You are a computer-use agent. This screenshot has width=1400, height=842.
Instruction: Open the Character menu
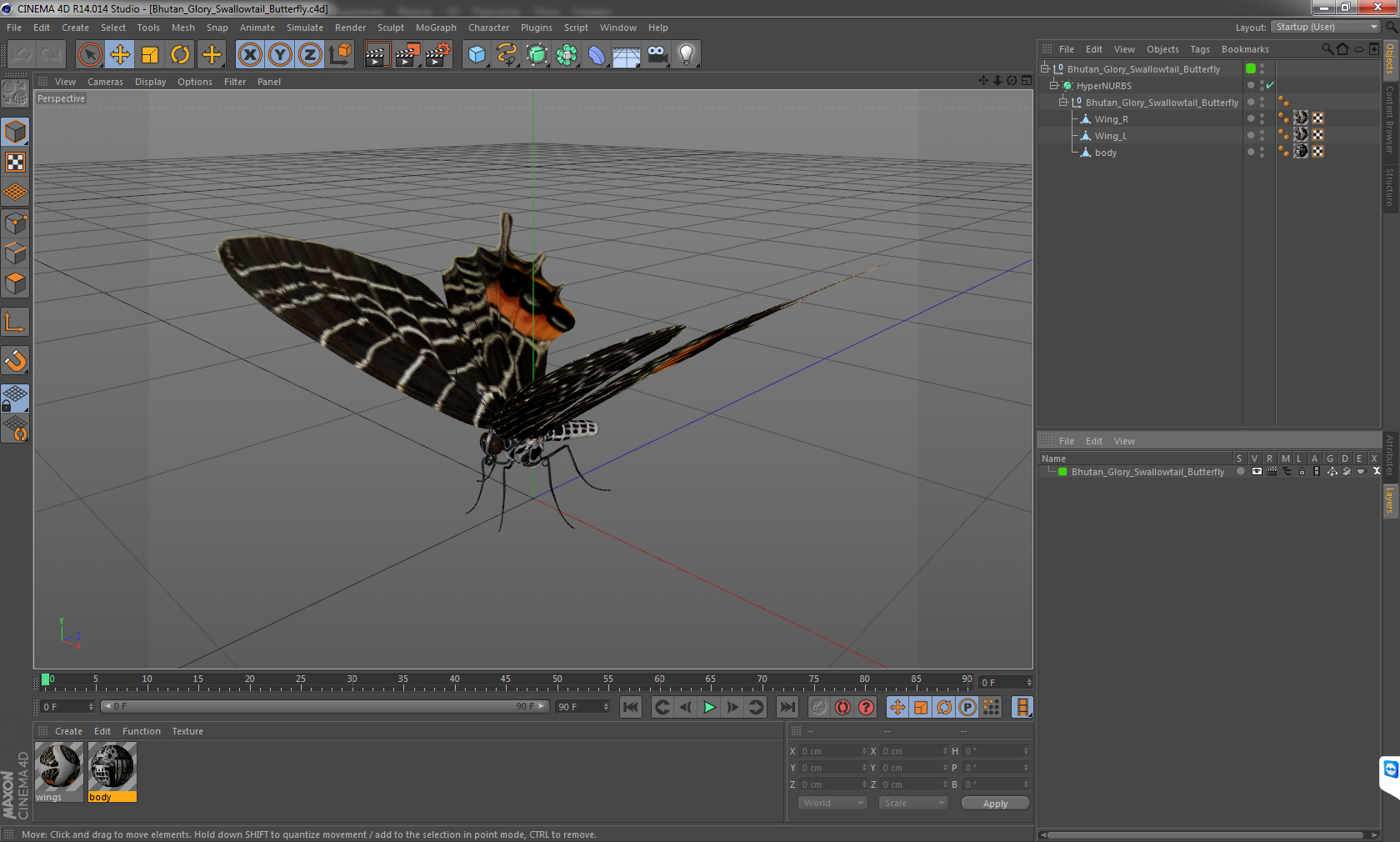click(488, 28)
